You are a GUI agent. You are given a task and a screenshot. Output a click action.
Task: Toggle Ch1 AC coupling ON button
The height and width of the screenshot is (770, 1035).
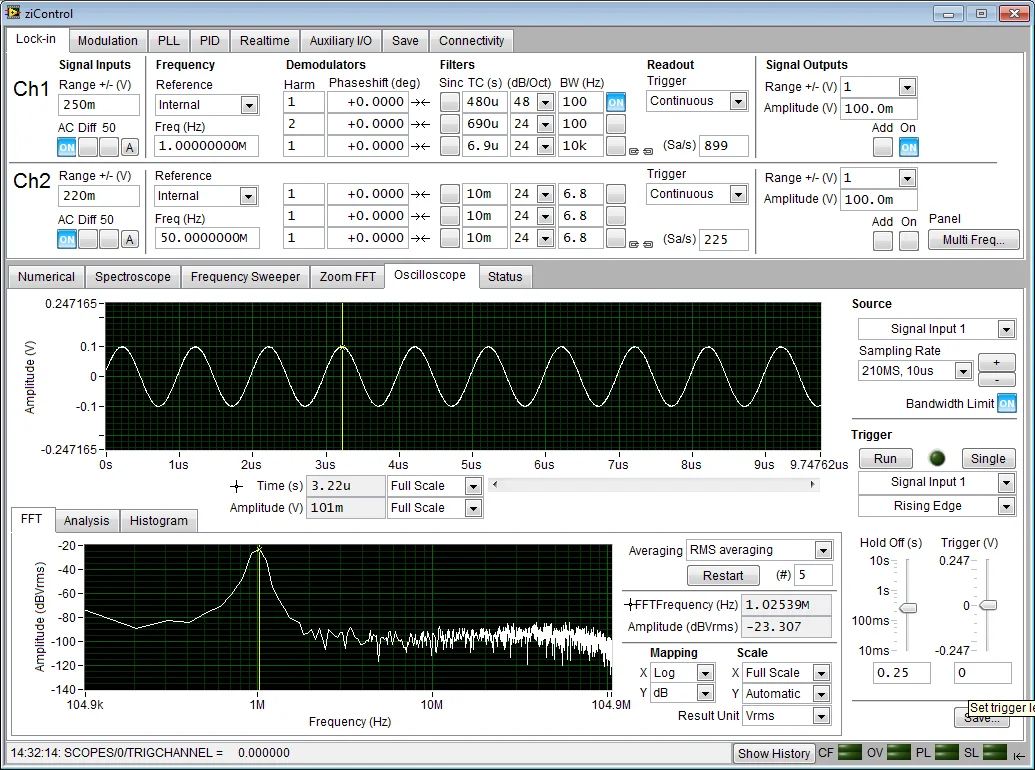click(67, 148)
